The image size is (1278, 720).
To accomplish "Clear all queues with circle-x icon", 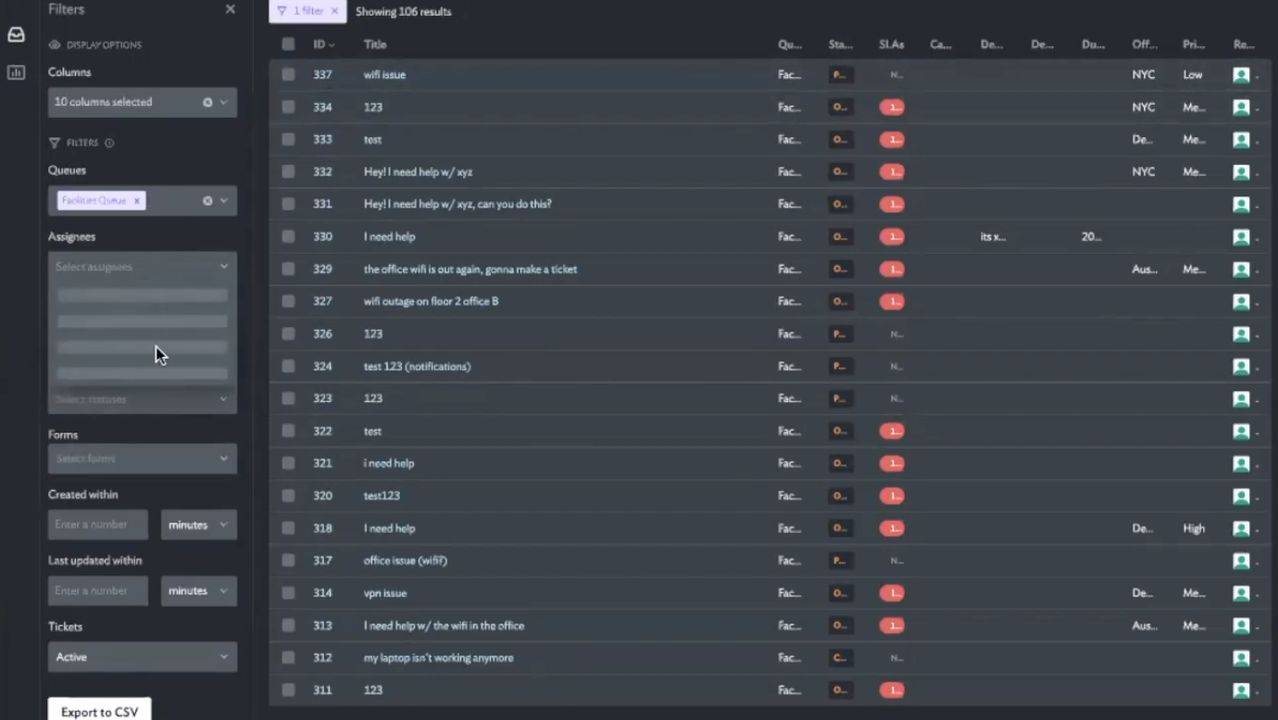I will tap(207, 201).
